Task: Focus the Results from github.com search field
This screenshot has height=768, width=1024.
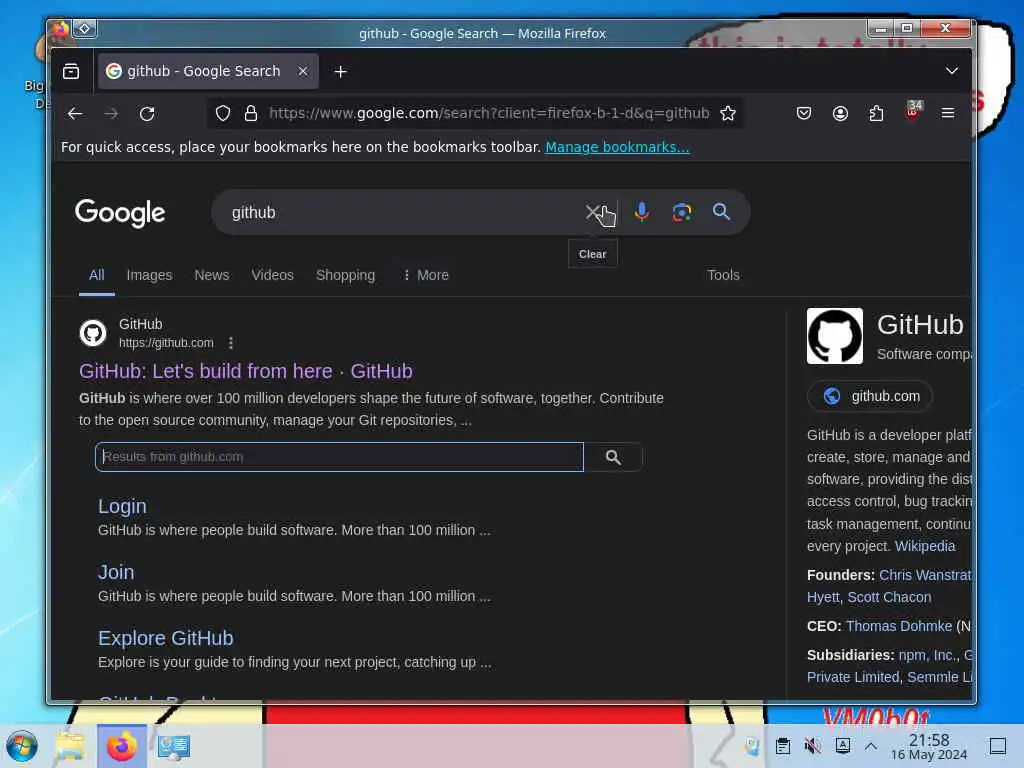Action: click(339, 457)
